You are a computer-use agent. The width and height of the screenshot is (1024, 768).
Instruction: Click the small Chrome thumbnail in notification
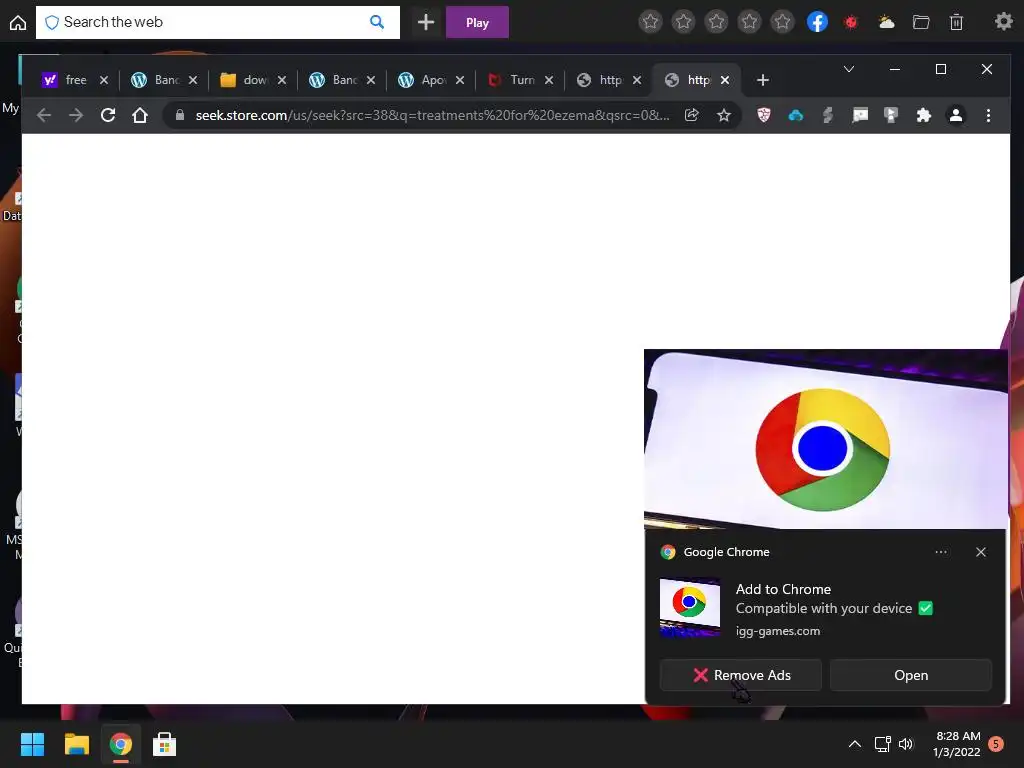coord(690,607)
